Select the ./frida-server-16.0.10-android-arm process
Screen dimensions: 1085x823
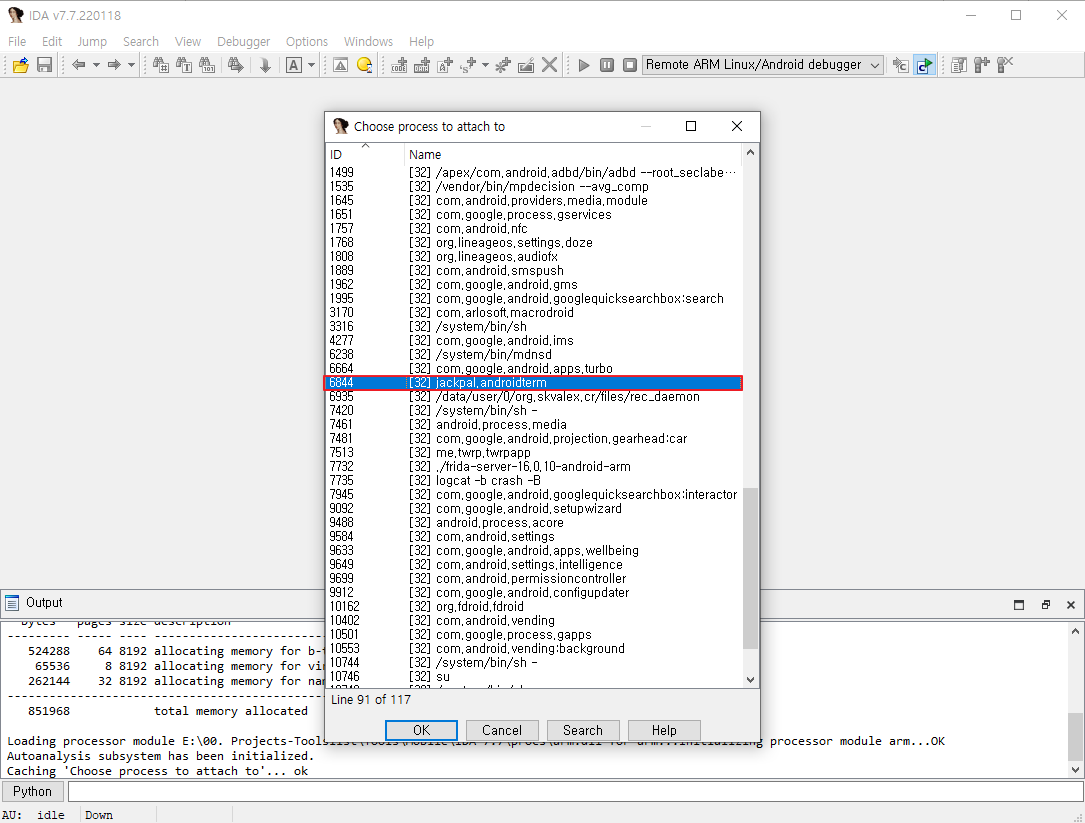[x=534, y=467]
